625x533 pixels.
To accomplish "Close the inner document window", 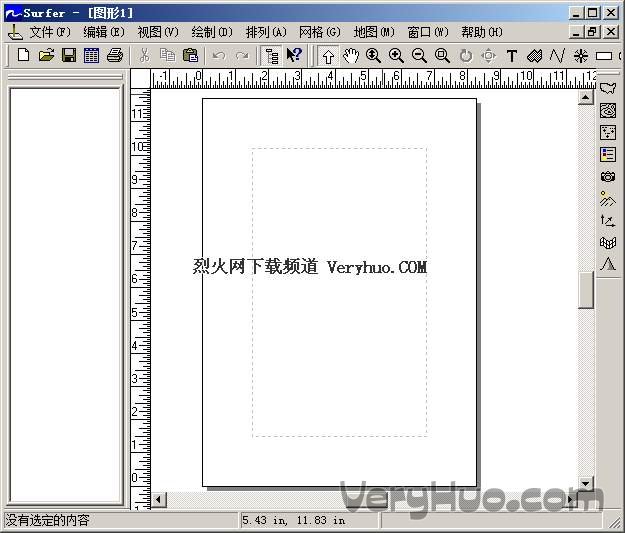I will point(611,32).
